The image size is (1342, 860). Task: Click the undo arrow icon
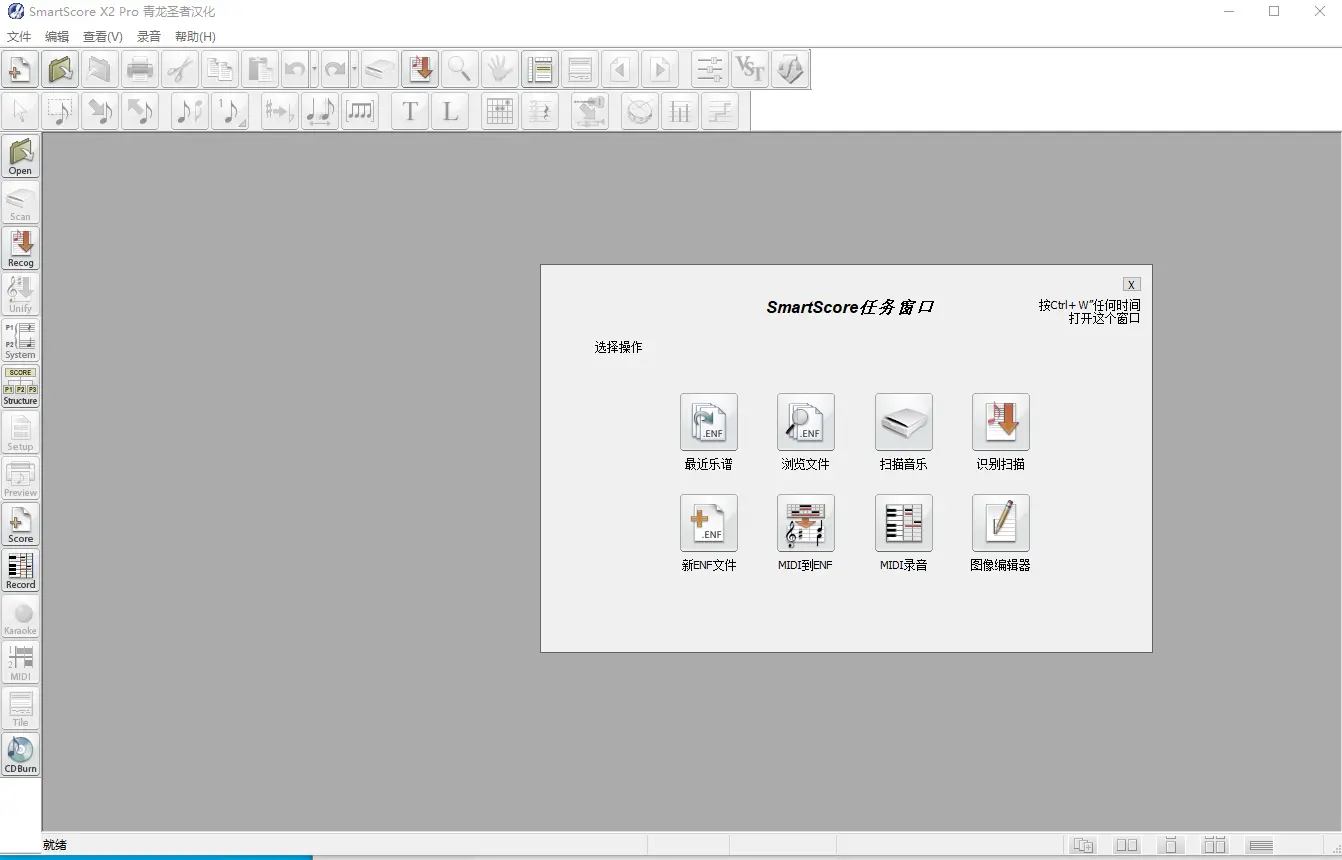pyautogui.click(x=295, y=70)
